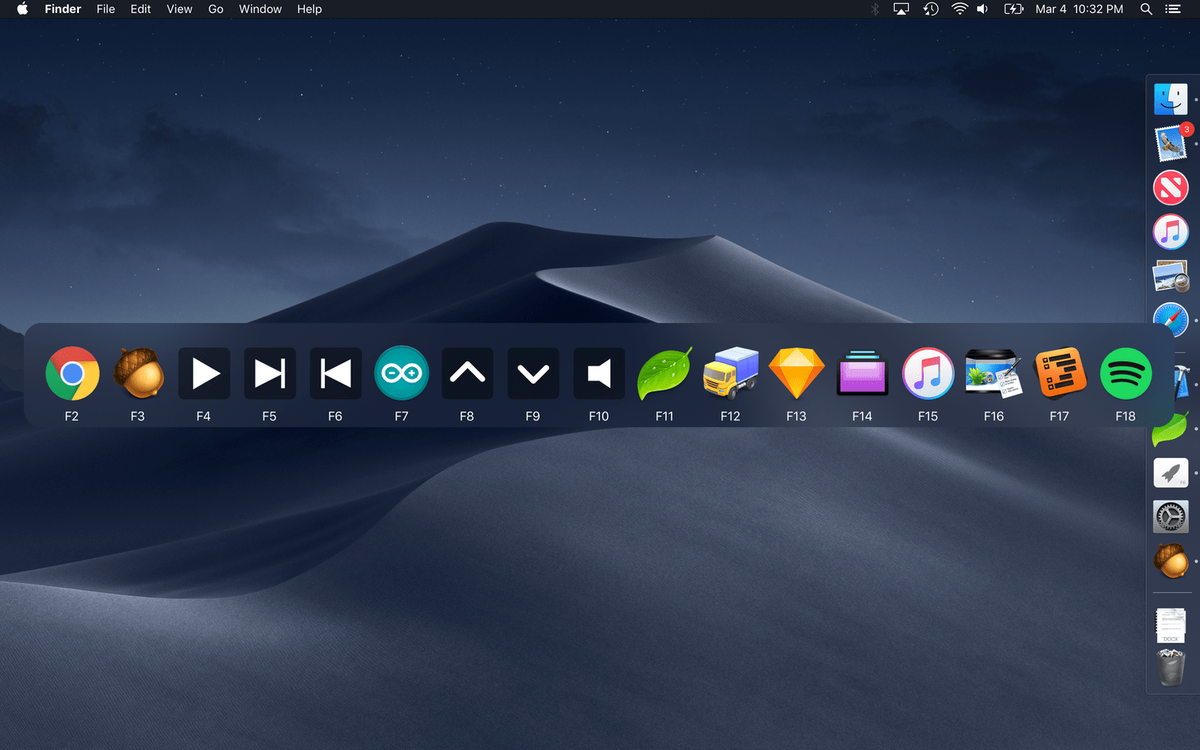Open the AirPlay display menu
Image resolution: width=1200 pixels, height=750 pixels.
click(x=901, y=9)
